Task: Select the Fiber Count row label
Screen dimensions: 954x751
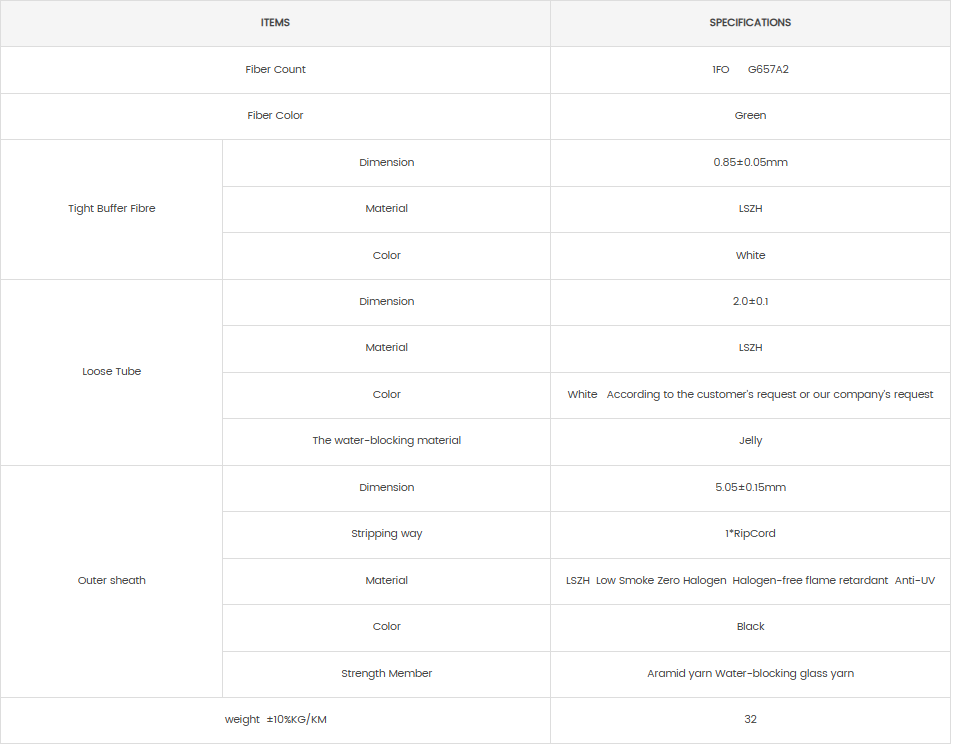Action: click(275, 69)
